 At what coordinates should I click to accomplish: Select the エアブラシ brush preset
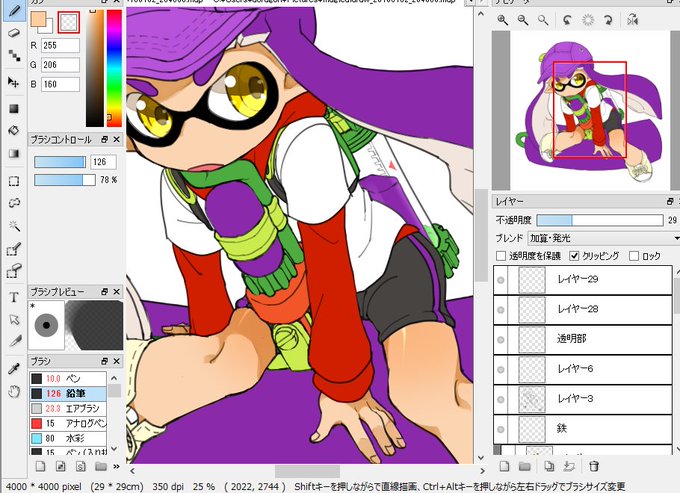pyautogui.click(x=68, y=408)
